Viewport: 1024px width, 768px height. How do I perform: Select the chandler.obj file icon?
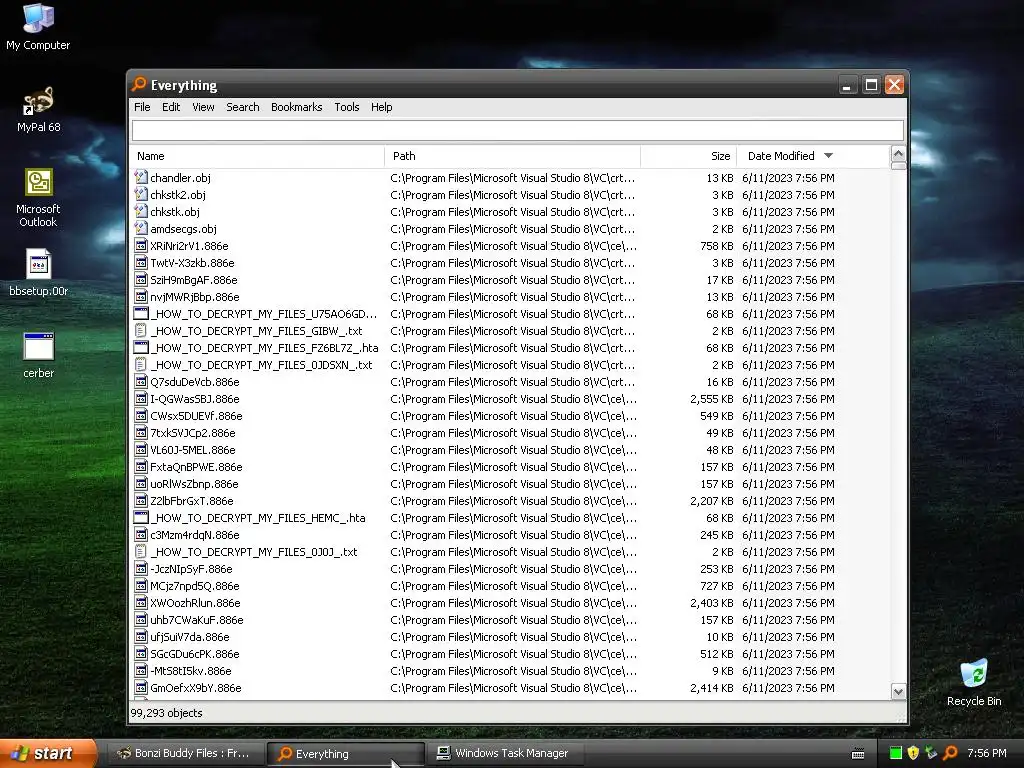point(140,178)
